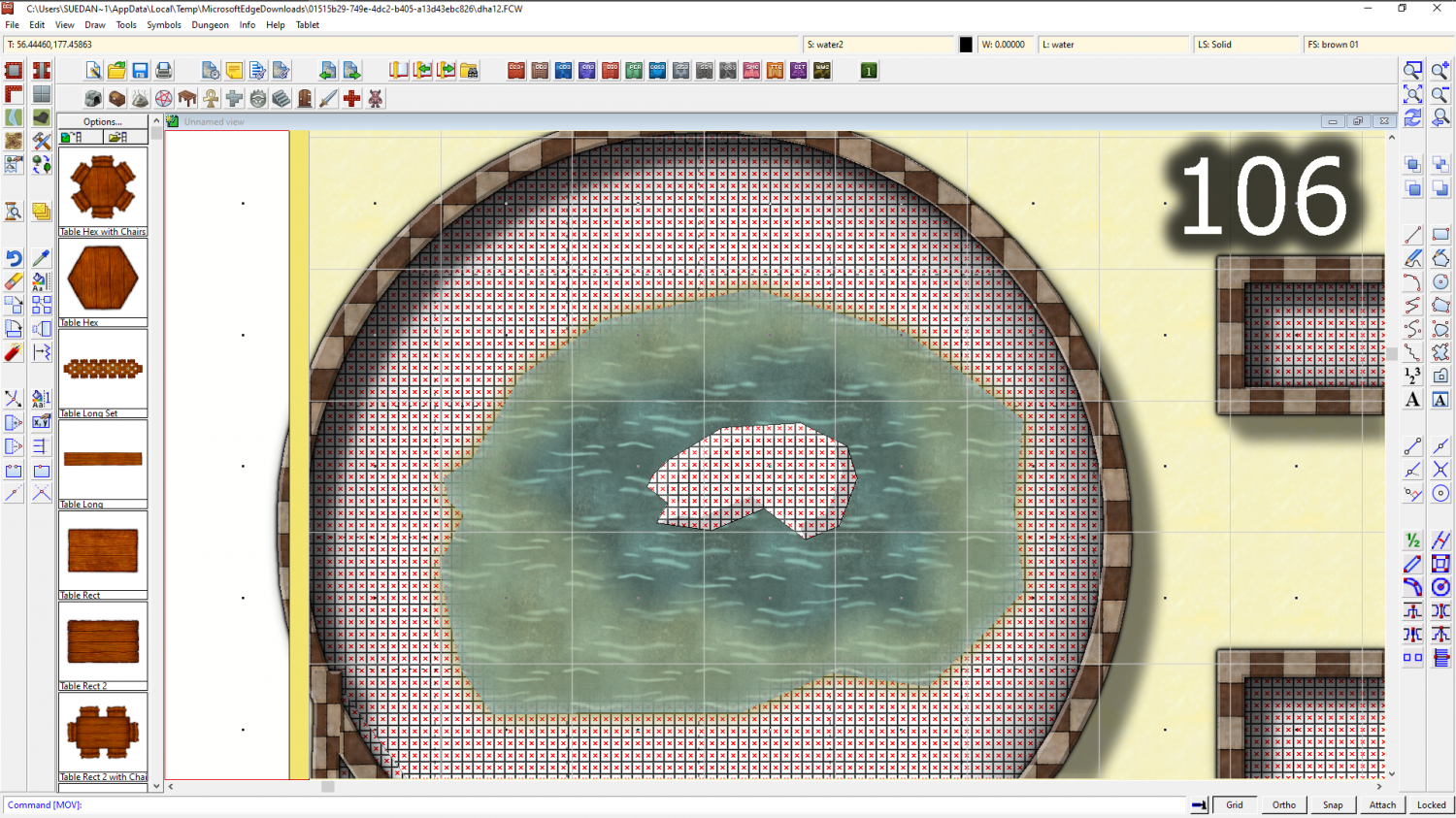1456x818 pixels.
Task: Click the Explode dynamite icon
Action: tap(14, 352)
